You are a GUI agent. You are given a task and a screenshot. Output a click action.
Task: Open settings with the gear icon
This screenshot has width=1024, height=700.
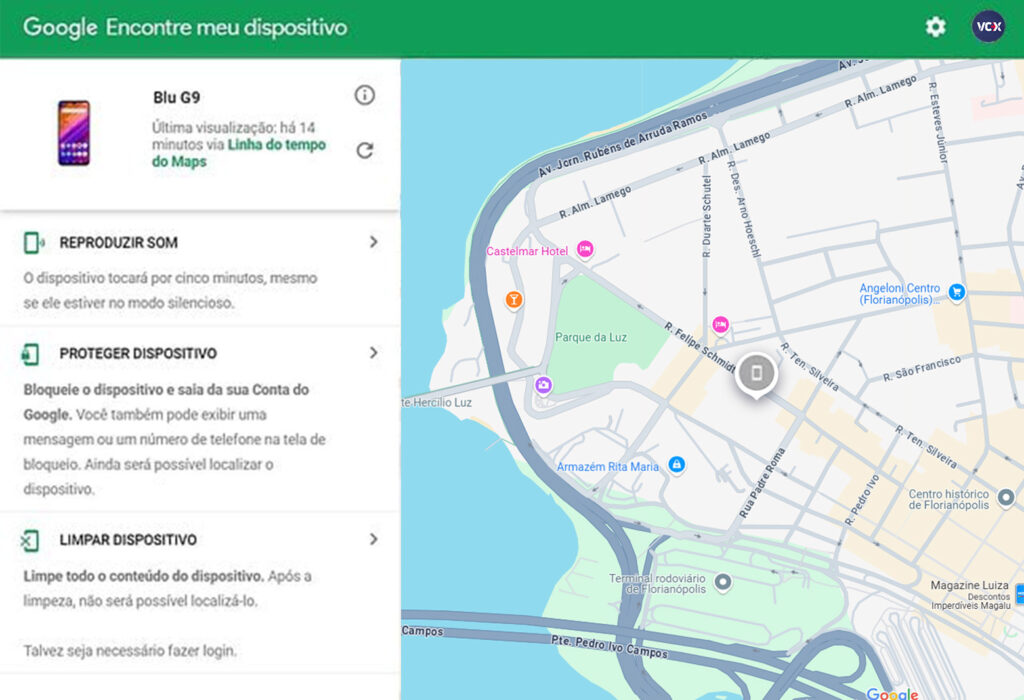pos(934,27)
